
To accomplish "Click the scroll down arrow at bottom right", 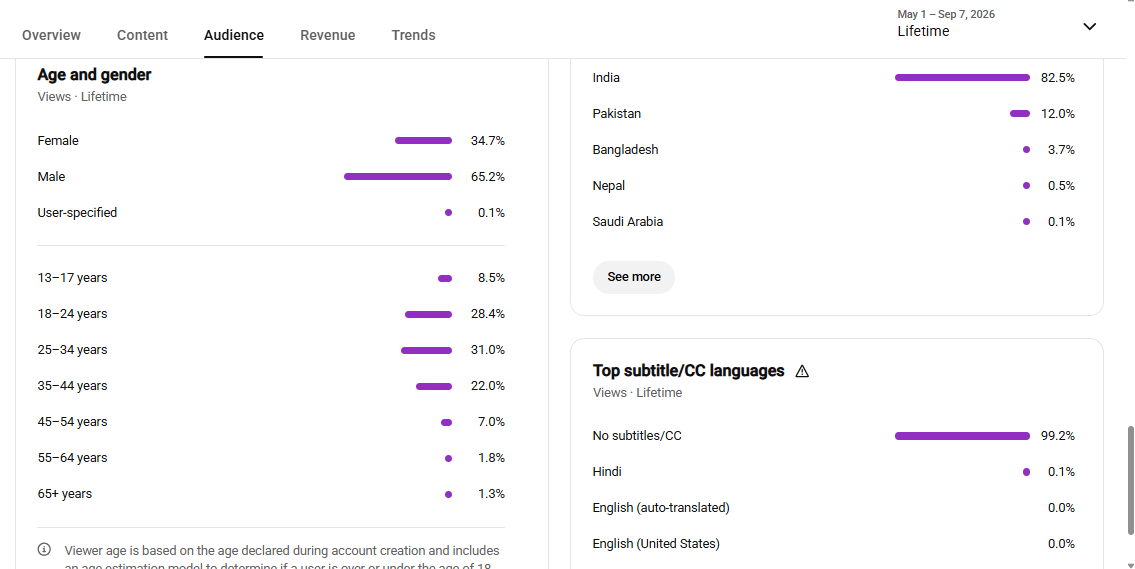I will [x=1129, y=565].
